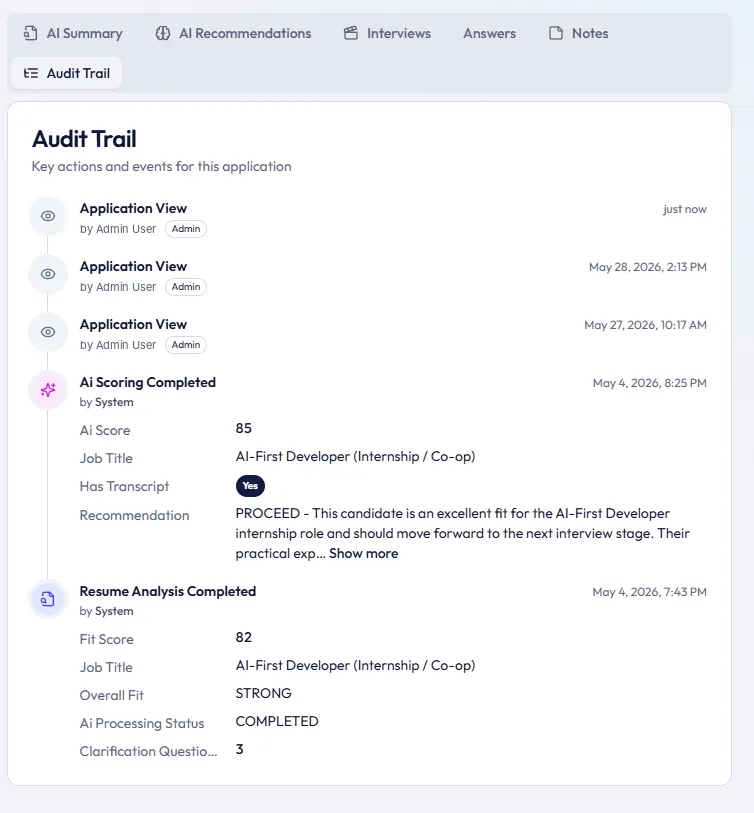The height and width of the screenshot is (813, 754).
Task: Click the Yes badge for Has Transcript
Action: point(250,486)
